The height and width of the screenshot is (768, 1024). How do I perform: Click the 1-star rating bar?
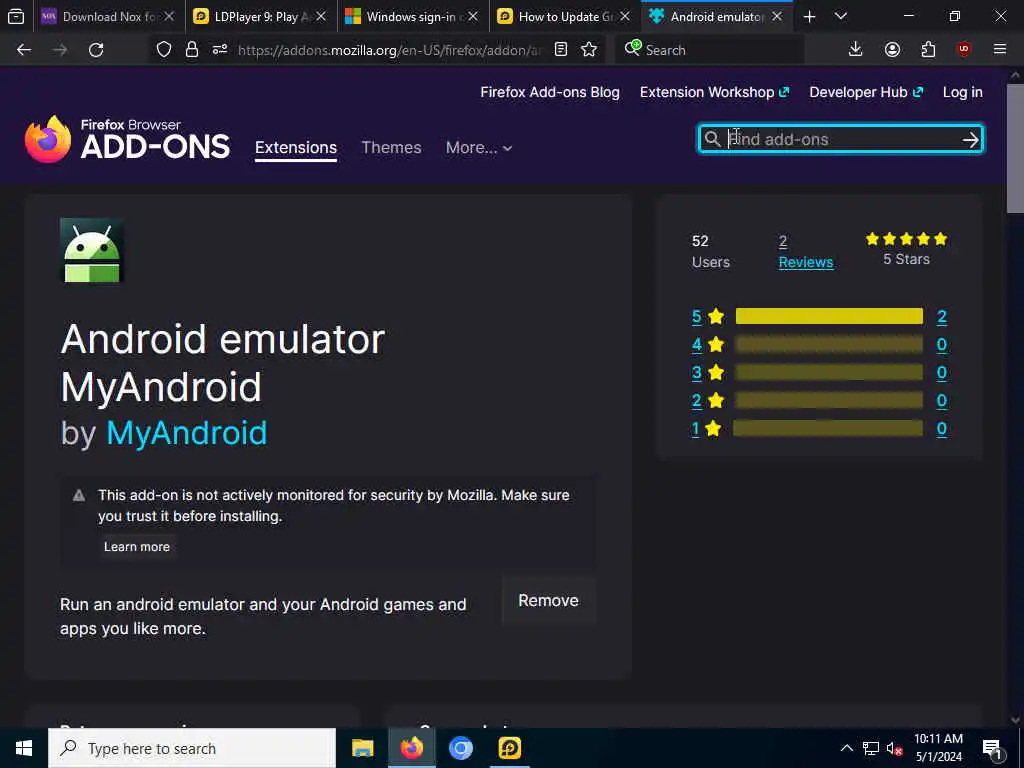click(x=827, y=428)
